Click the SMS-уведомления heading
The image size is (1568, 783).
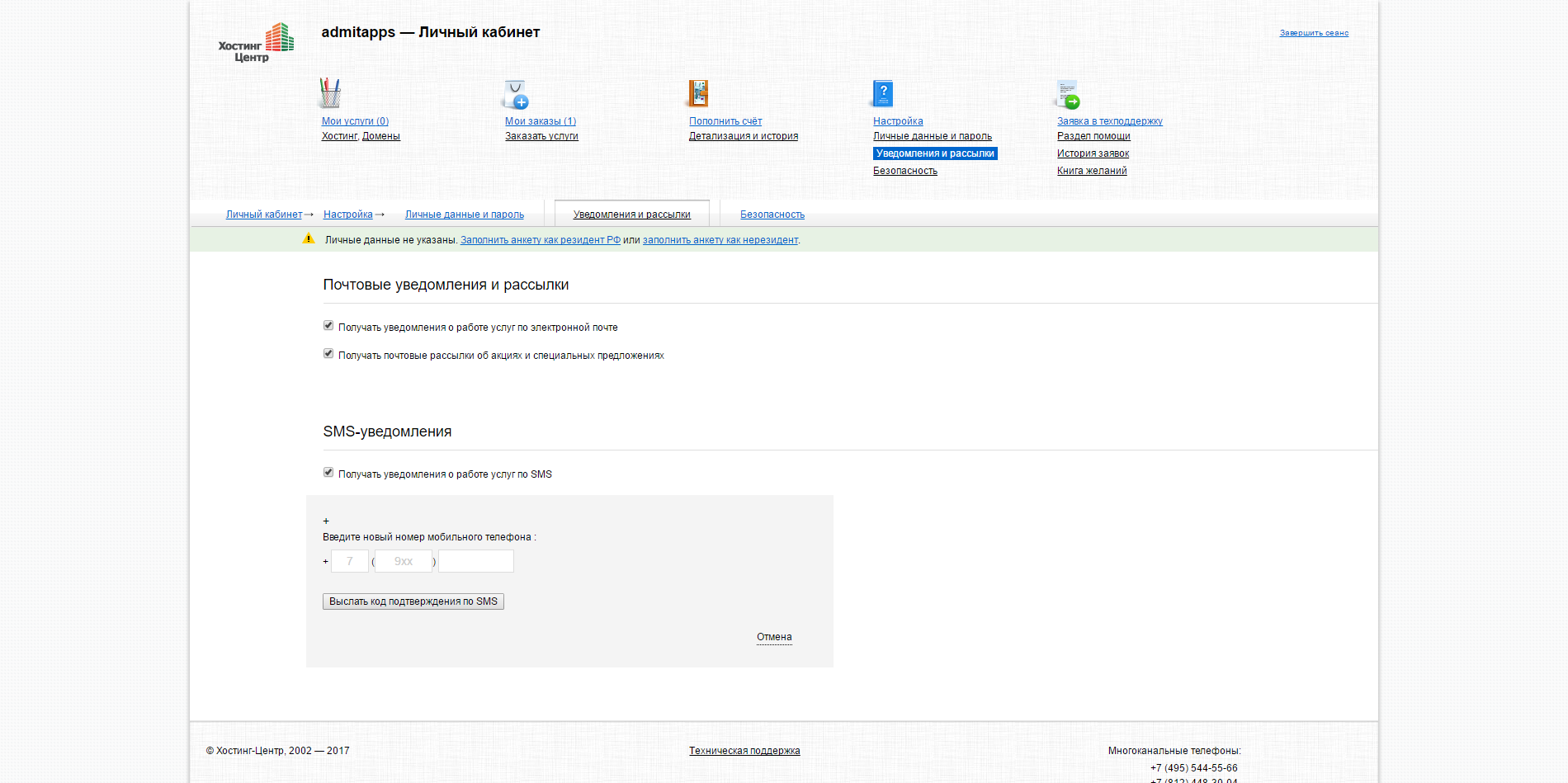[x=387, y=432]
